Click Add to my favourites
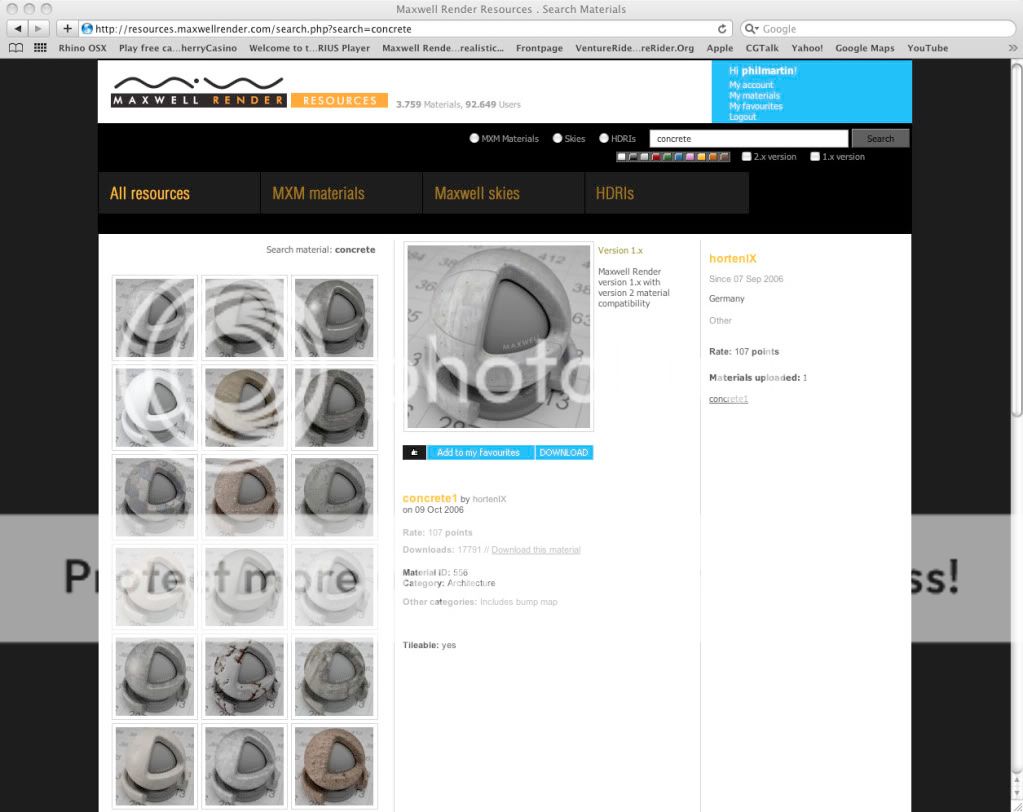 pos(480,453)
